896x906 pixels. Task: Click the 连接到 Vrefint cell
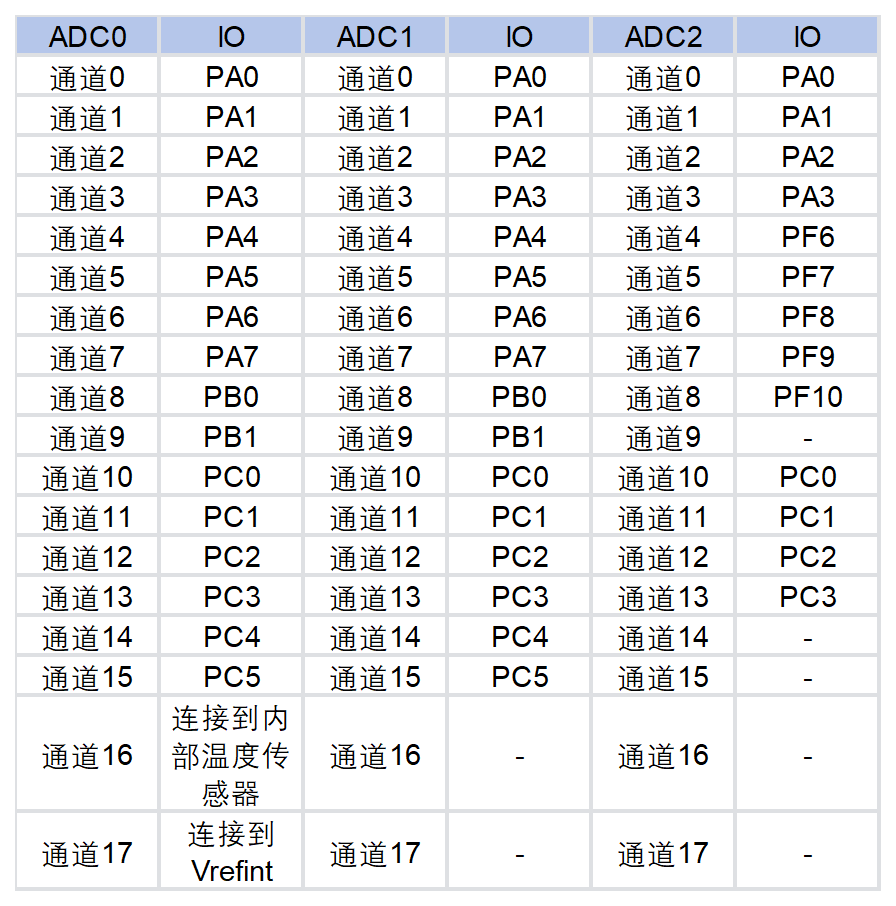click(231, 851)
